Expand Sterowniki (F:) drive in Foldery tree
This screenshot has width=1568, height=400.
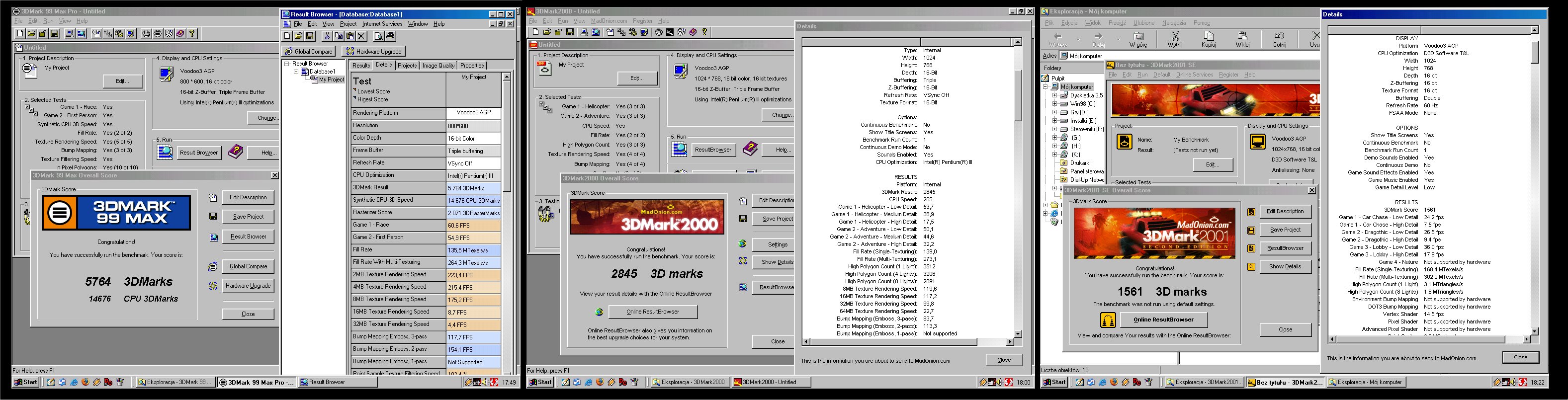(x=1055, y=130)
